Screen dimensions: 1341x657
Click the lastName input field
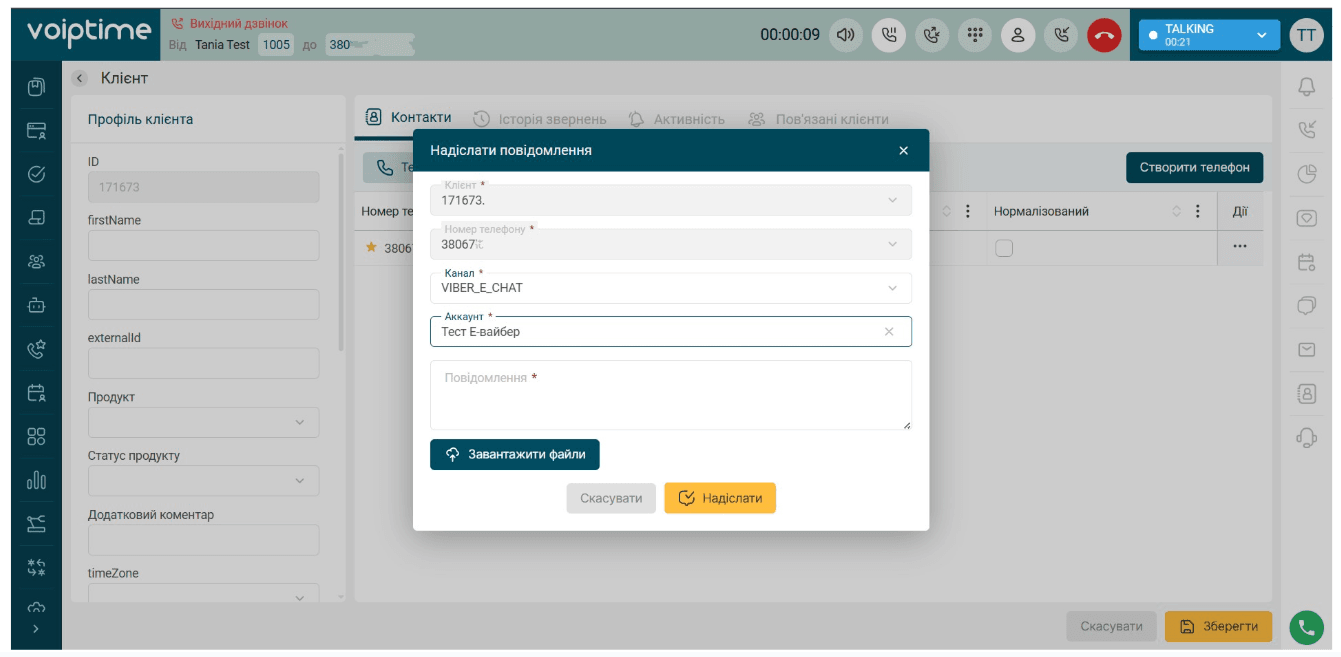tap(203, 305)
